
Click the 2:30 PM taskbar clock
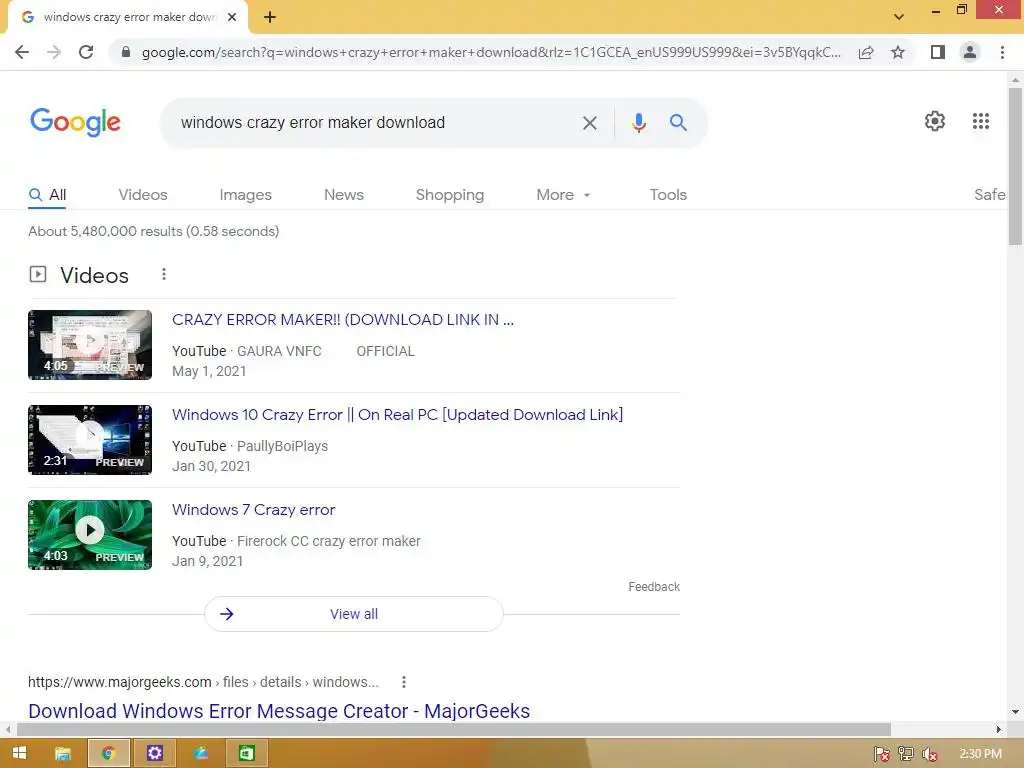click(x=980, y=754)
